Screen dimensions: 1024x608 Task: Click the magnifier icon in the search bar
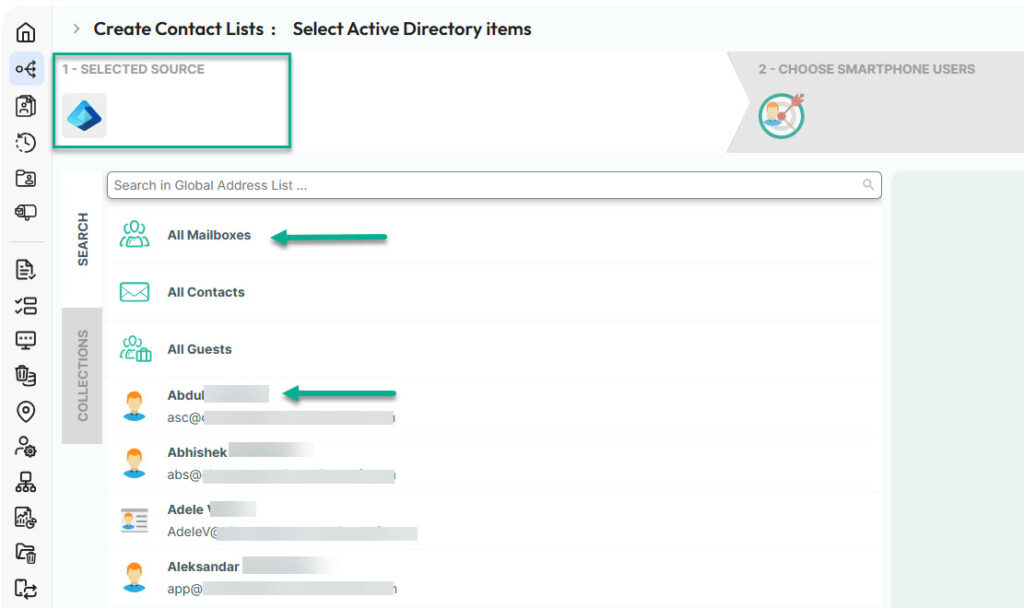[867, 185]
